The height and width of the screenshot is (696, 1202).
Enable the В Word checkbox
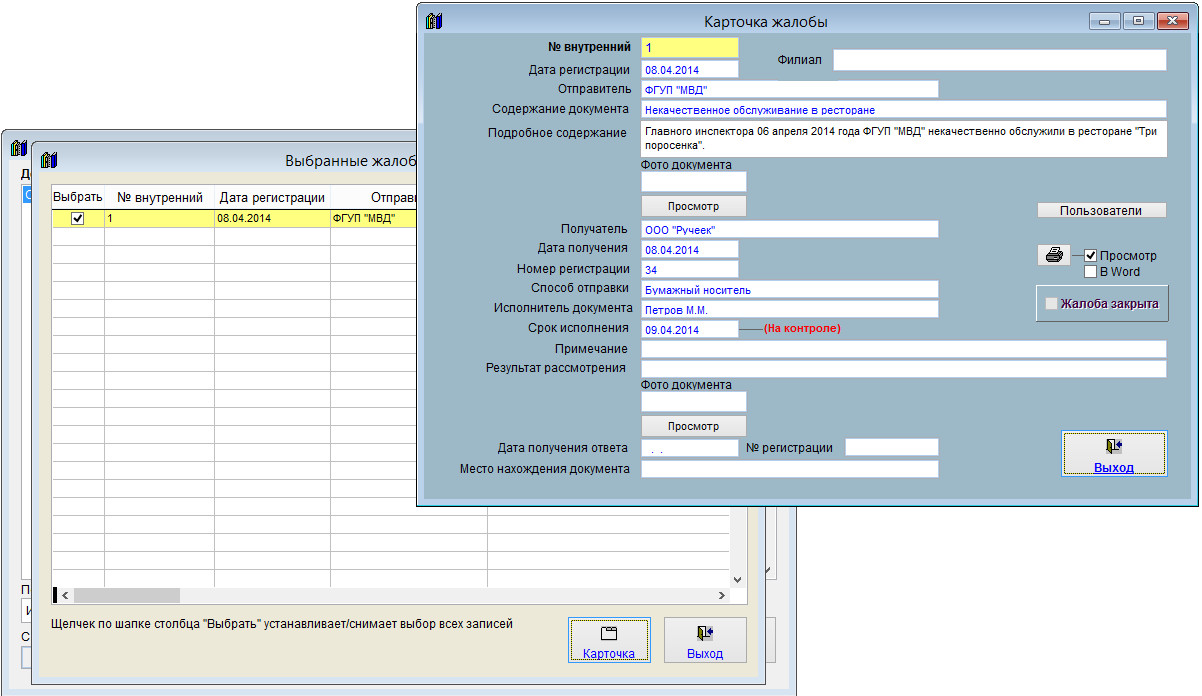coord(1091,271)
